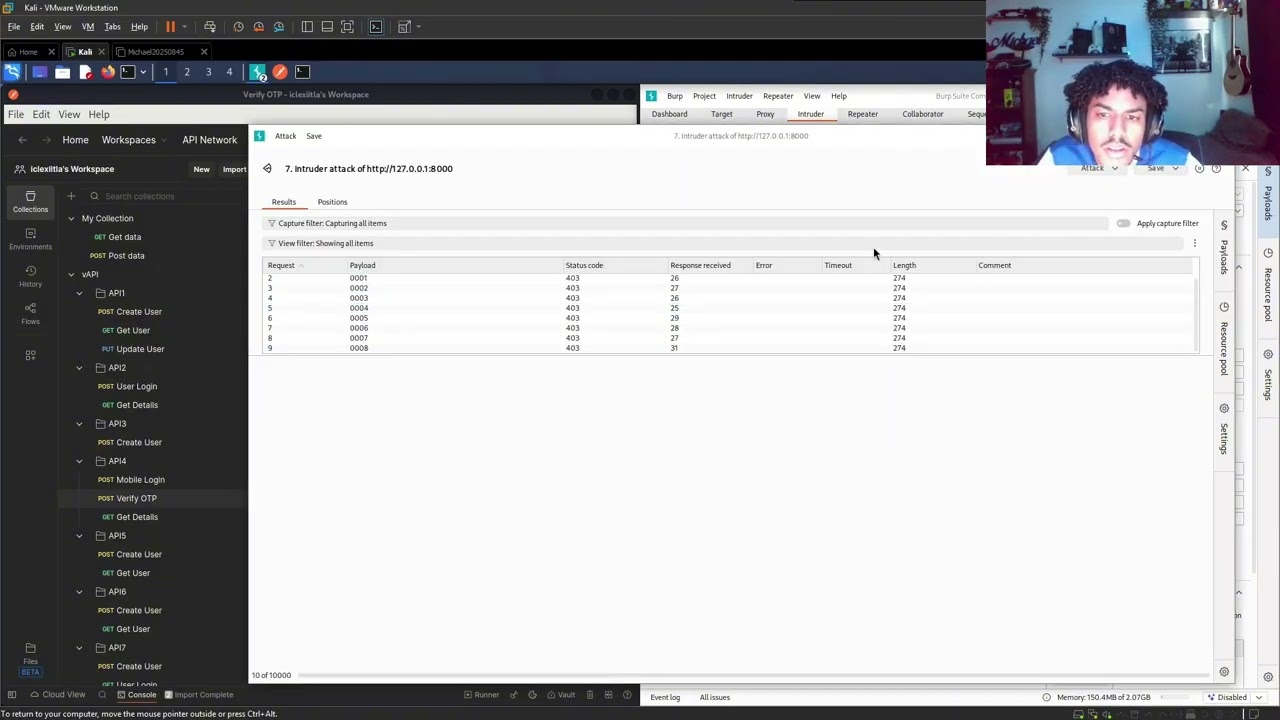The height and width of the screenshot is (720, 1280).
Task: Click the Postman icon in Kali taskbar
Action: tap(280, 72)
